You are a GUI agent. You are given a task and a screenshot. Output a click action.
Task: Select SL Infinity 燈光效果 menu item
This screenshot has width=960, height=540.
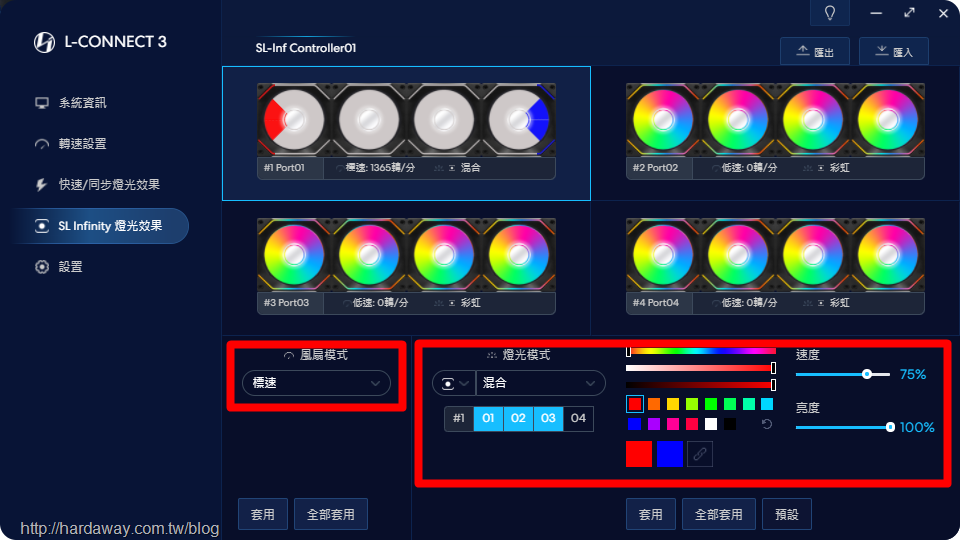coord(100,226)
